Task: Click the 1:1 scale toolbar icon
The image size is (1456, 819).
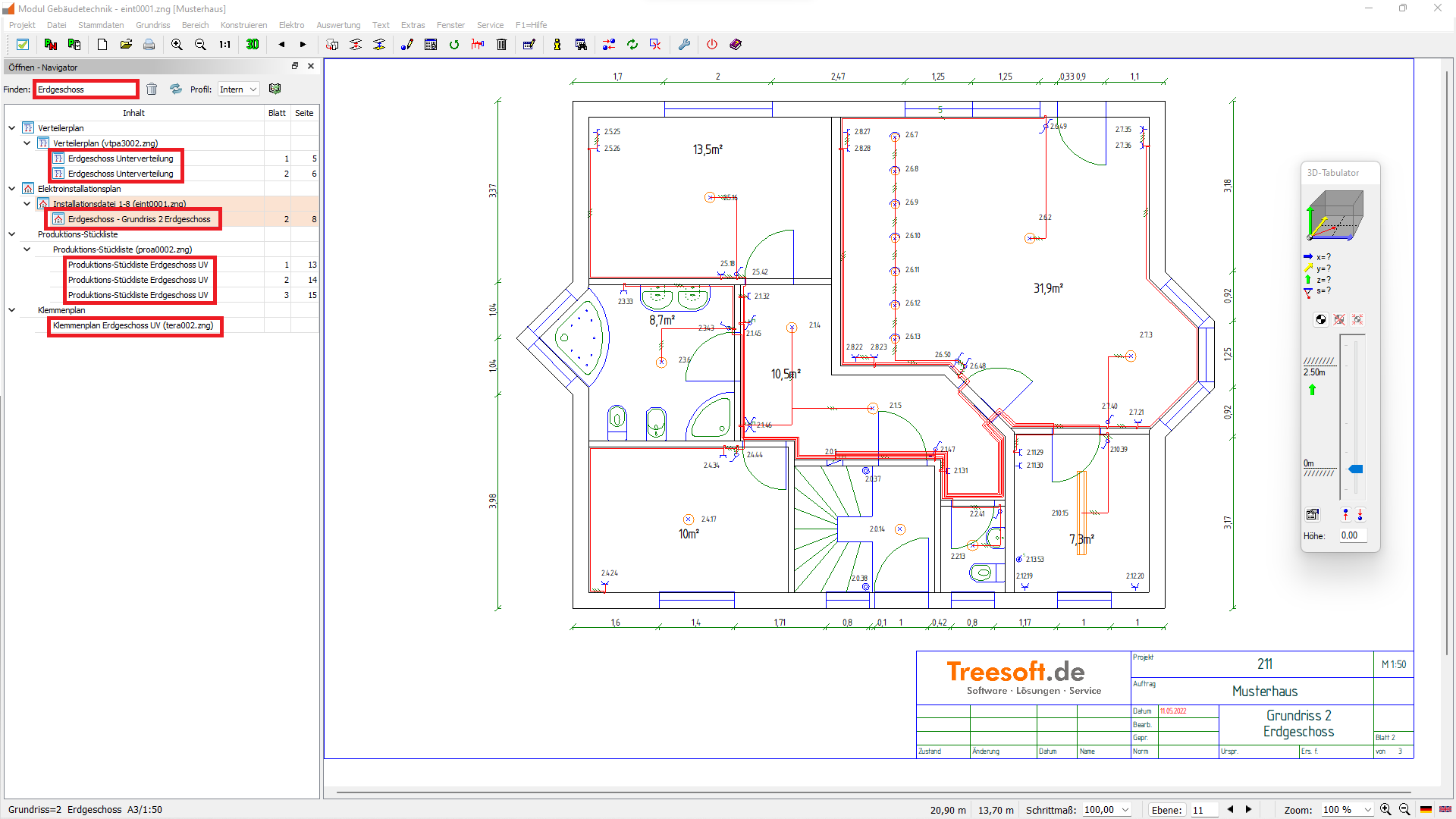Action: tap(224, 45)
